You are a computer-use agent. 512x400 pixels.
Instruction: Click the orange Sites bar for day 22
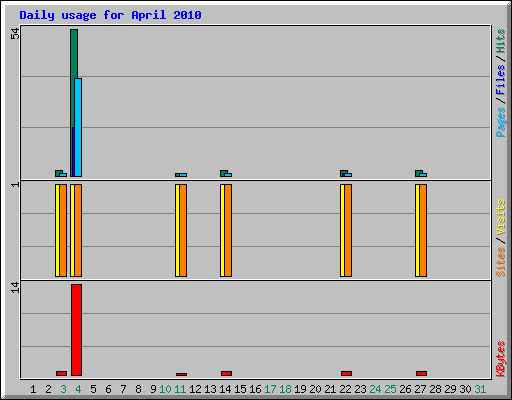pos(348,230)
